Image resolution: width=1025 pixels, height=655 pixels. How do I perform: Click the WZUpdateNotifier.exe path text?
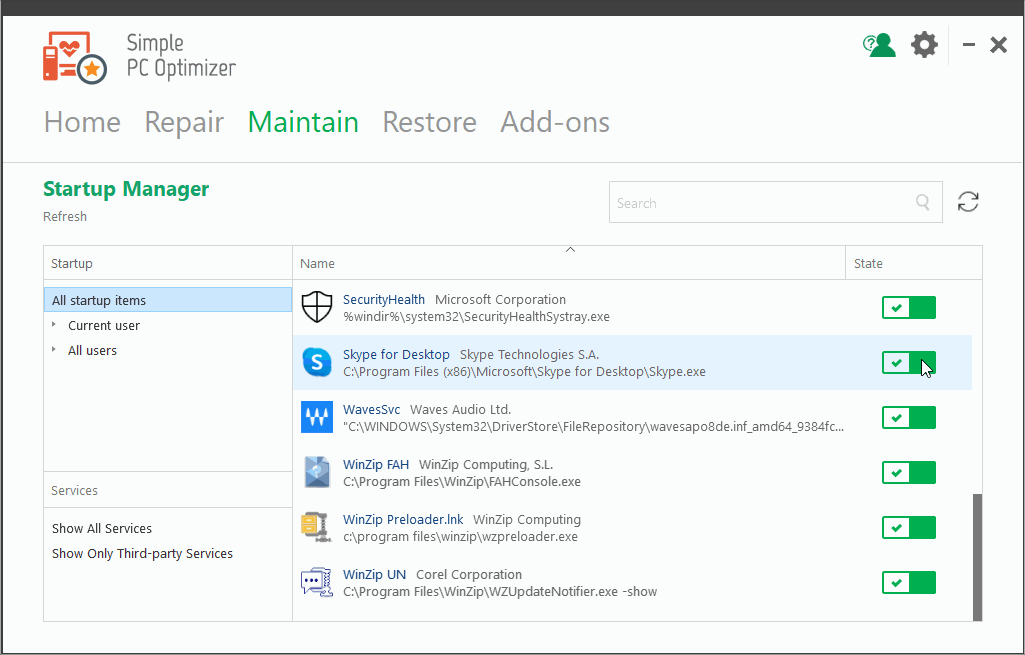click(x=500, y=591)
